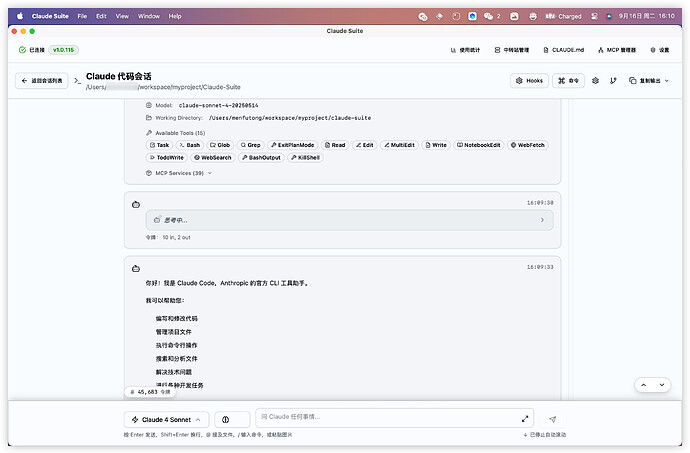690x453 pixels.
Task: Open the 中转站管理 relay management page
Action: click(512, 50)
